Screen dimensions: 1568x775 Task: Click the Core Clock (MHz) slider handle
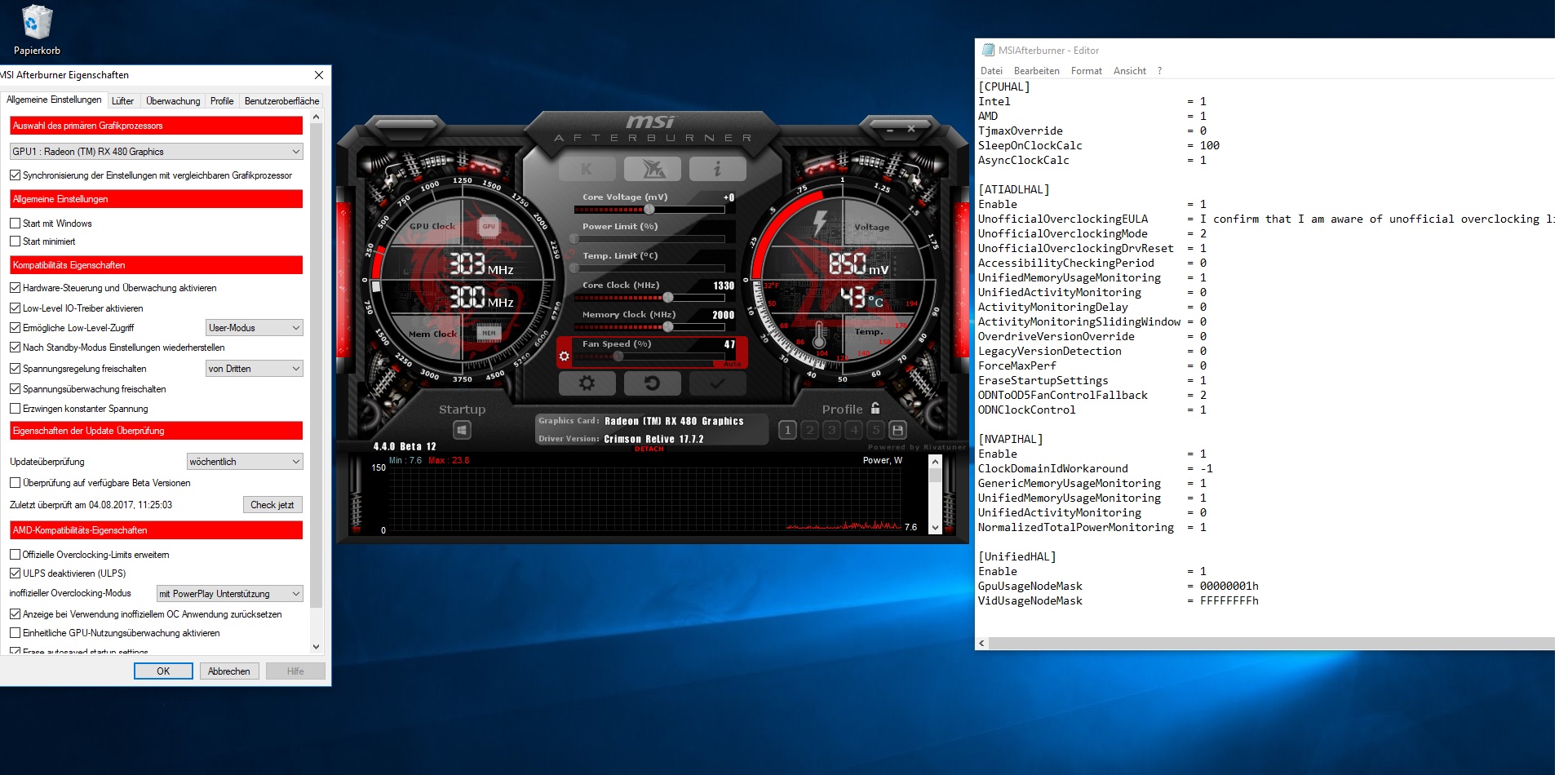coord(668,297)
